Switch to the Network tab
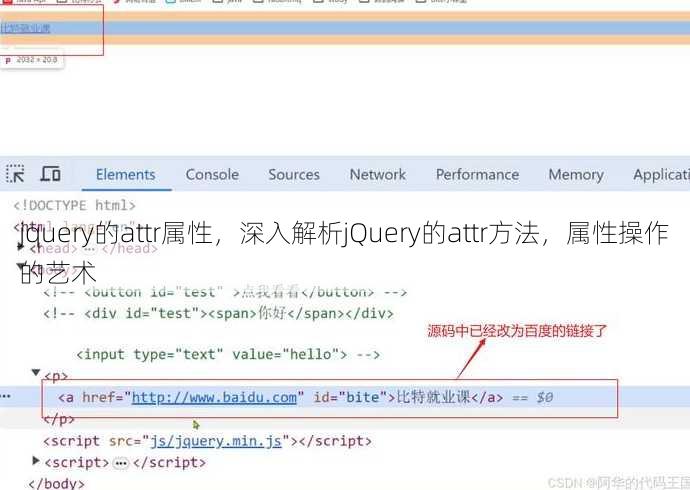 point(378,175)
